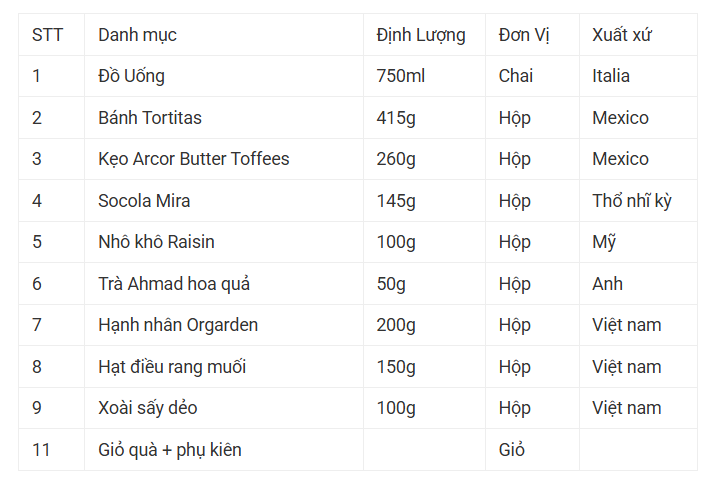Select "Giỏ quà + phụ kiên" cell
Screen dimensions: 725x488
pyautogui.click(x=170, y=450)
